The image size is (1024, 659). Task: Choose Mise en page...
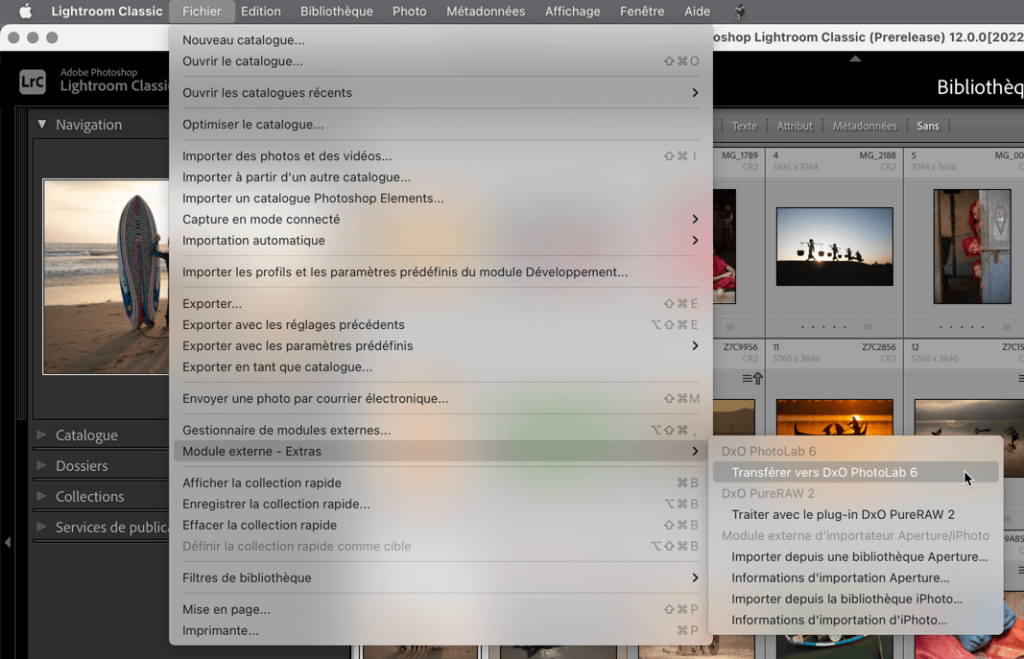click(440, 609)
